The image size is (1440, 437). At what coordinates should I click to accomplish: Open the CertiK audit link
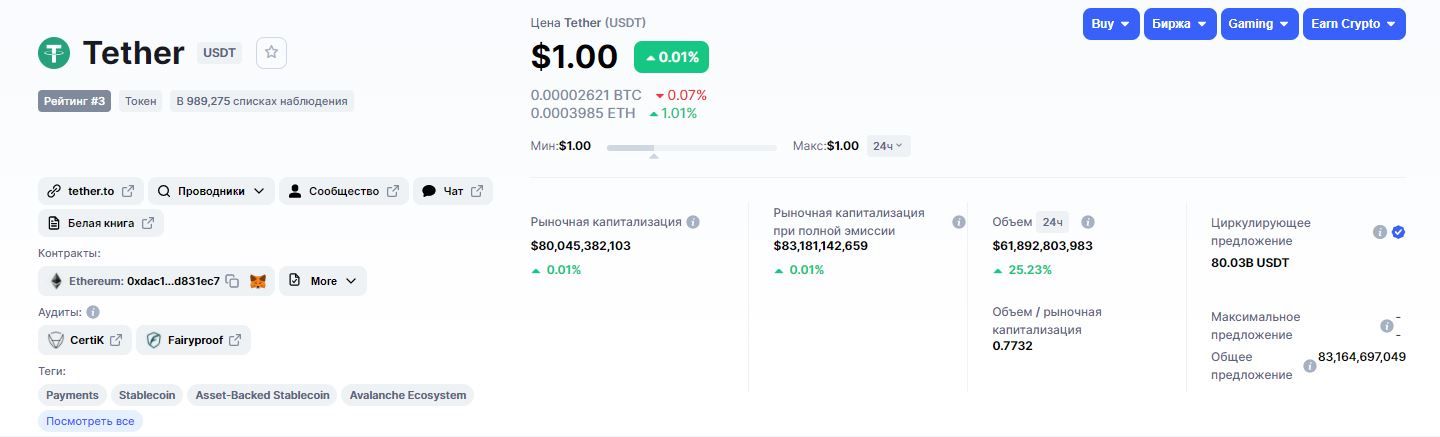click(x=85, y=340)
